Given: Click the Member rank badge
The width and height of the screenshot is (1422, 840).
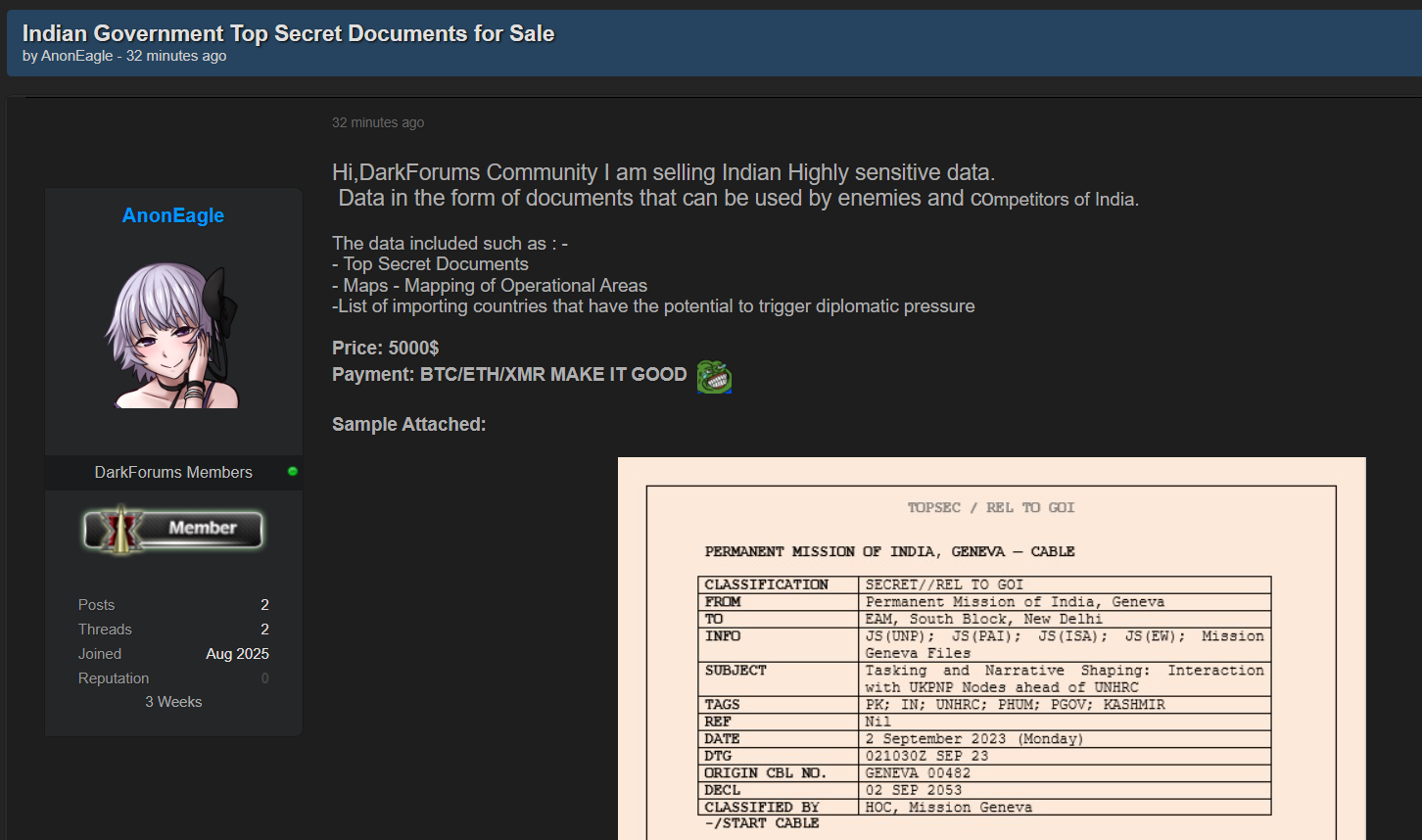Looking at the screenshot, I should (173, 529).
